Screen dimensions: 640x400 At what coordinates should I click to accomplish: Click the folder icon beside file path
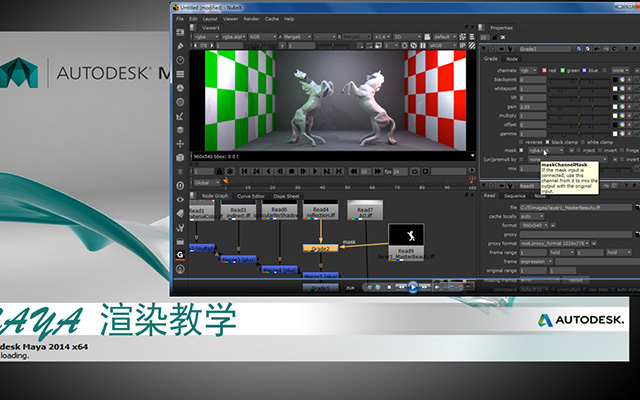[637, 207]
